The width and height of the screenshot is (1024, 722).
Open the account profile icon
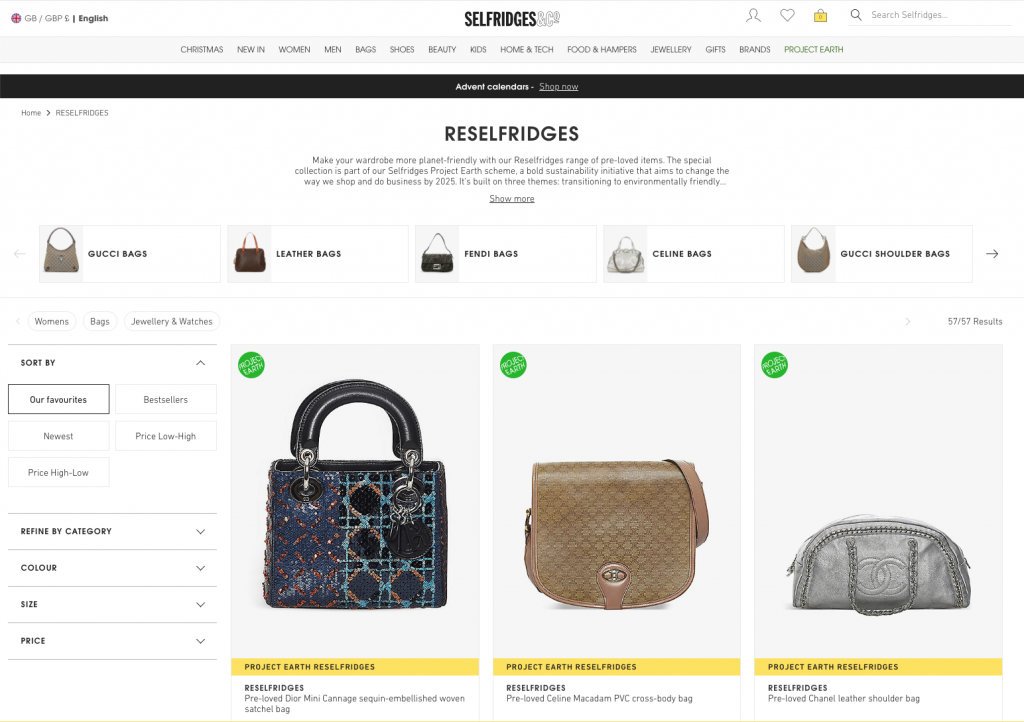pyautogui.click(x=753, y=15)
